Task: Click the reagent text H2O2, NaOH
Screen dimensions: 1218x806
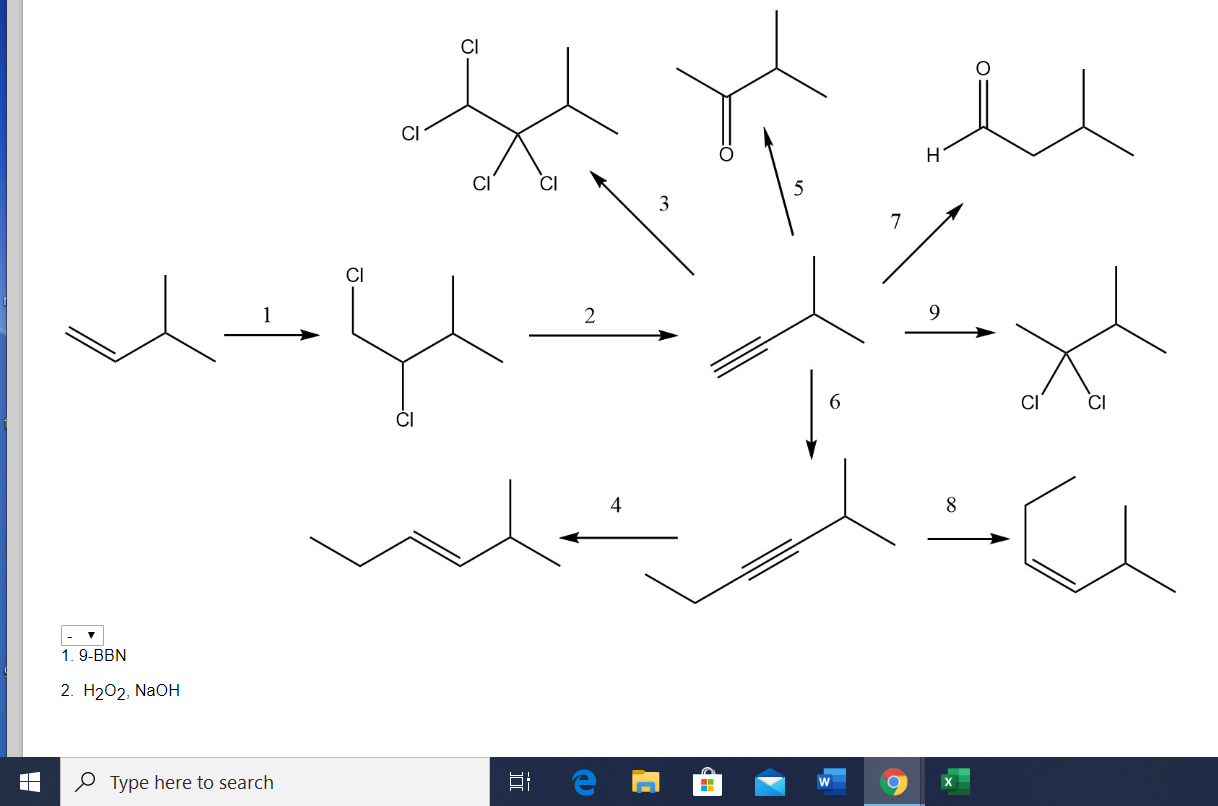Action: (120, 689)
